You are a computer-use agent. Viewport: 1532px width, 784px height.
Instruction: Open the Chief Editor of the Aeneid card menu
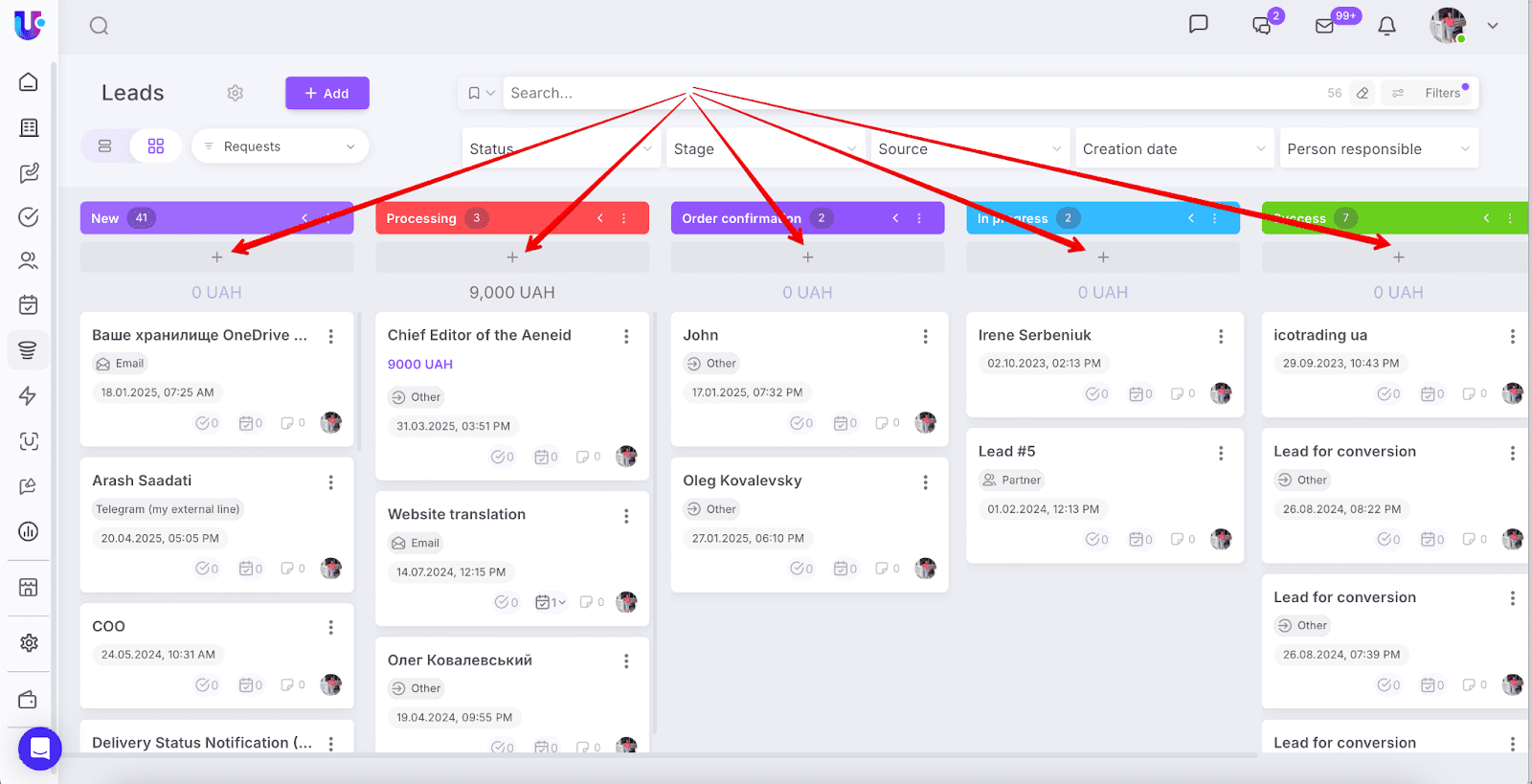[626, 337]
